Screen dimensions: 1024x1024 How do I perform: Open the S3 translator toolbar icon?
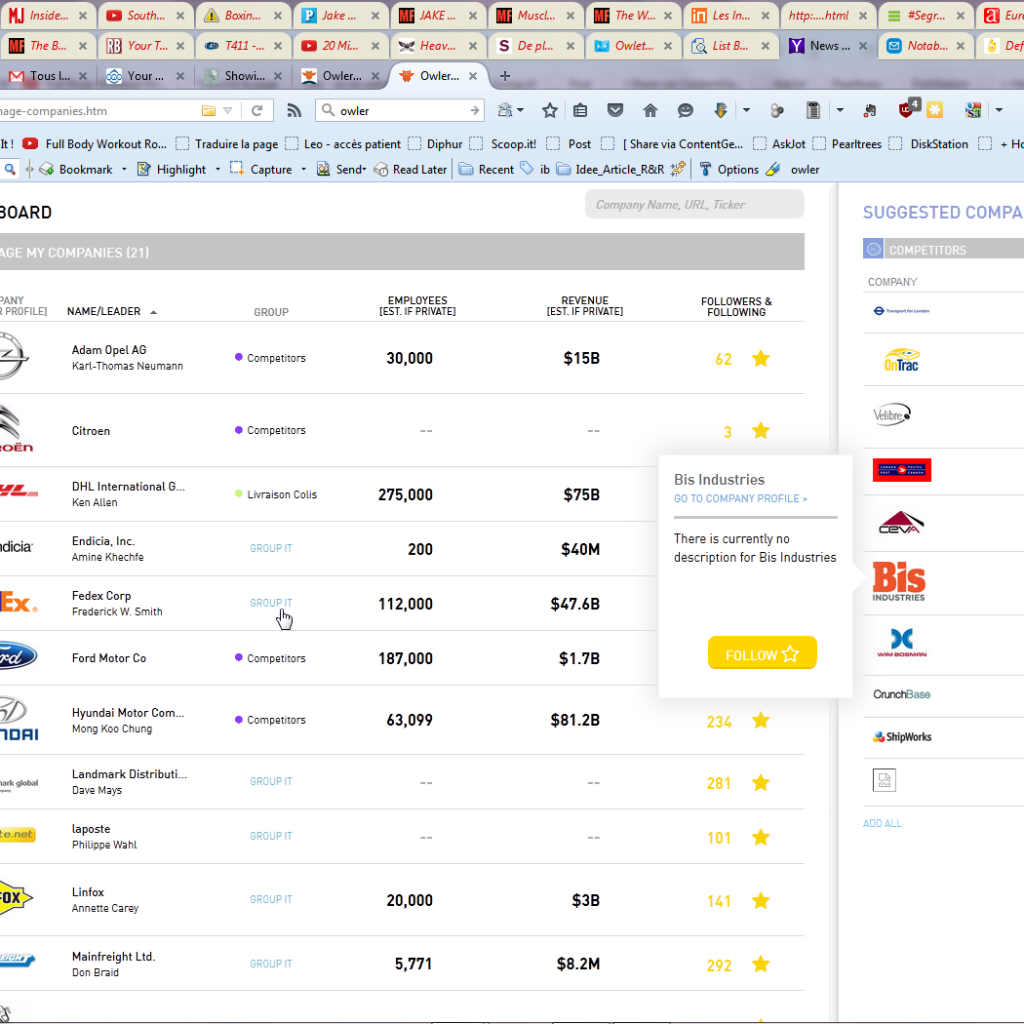pyautogui.click(x=973, y=110)
